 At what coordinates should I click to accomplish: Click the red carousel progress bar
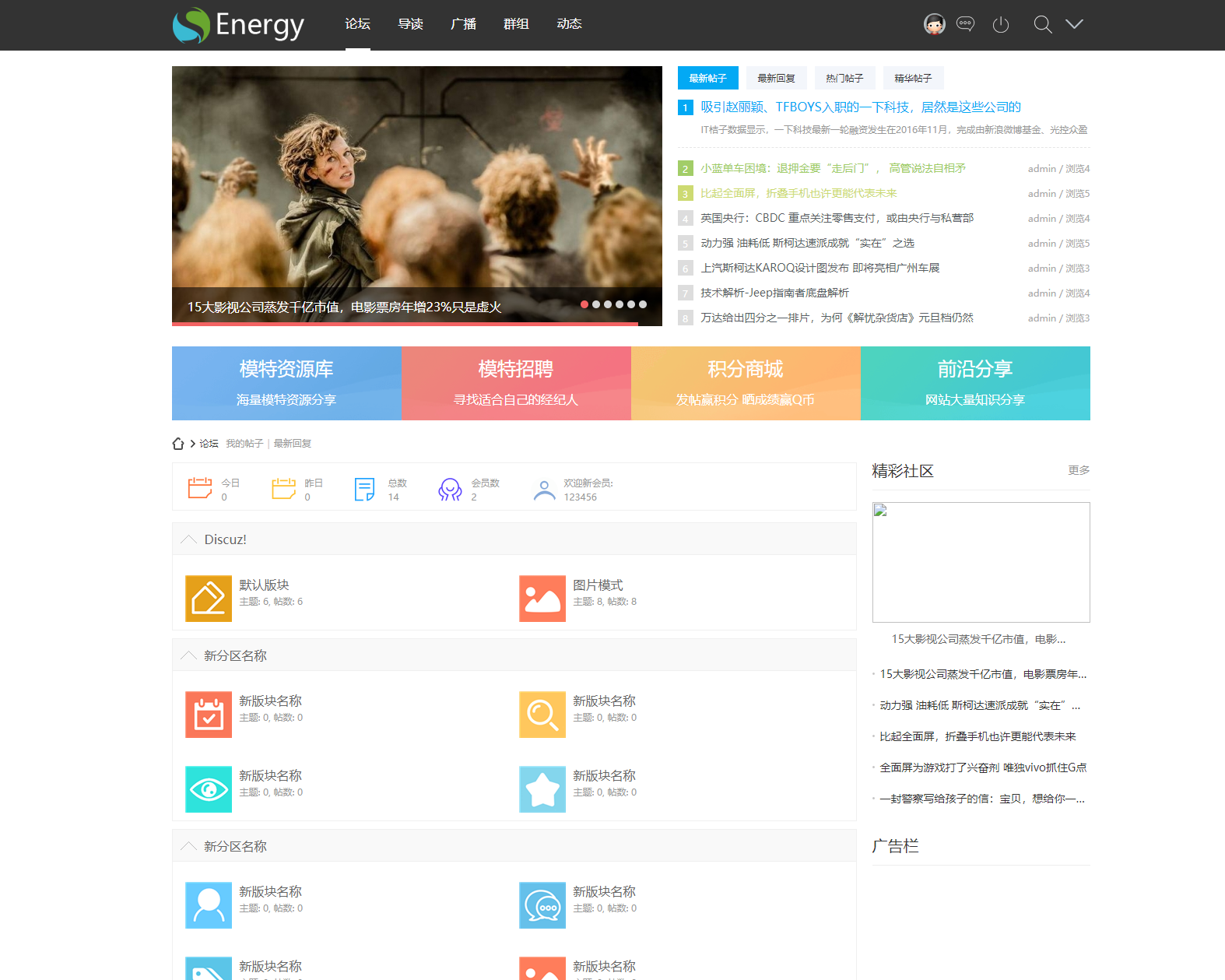(x=405, y=324)
